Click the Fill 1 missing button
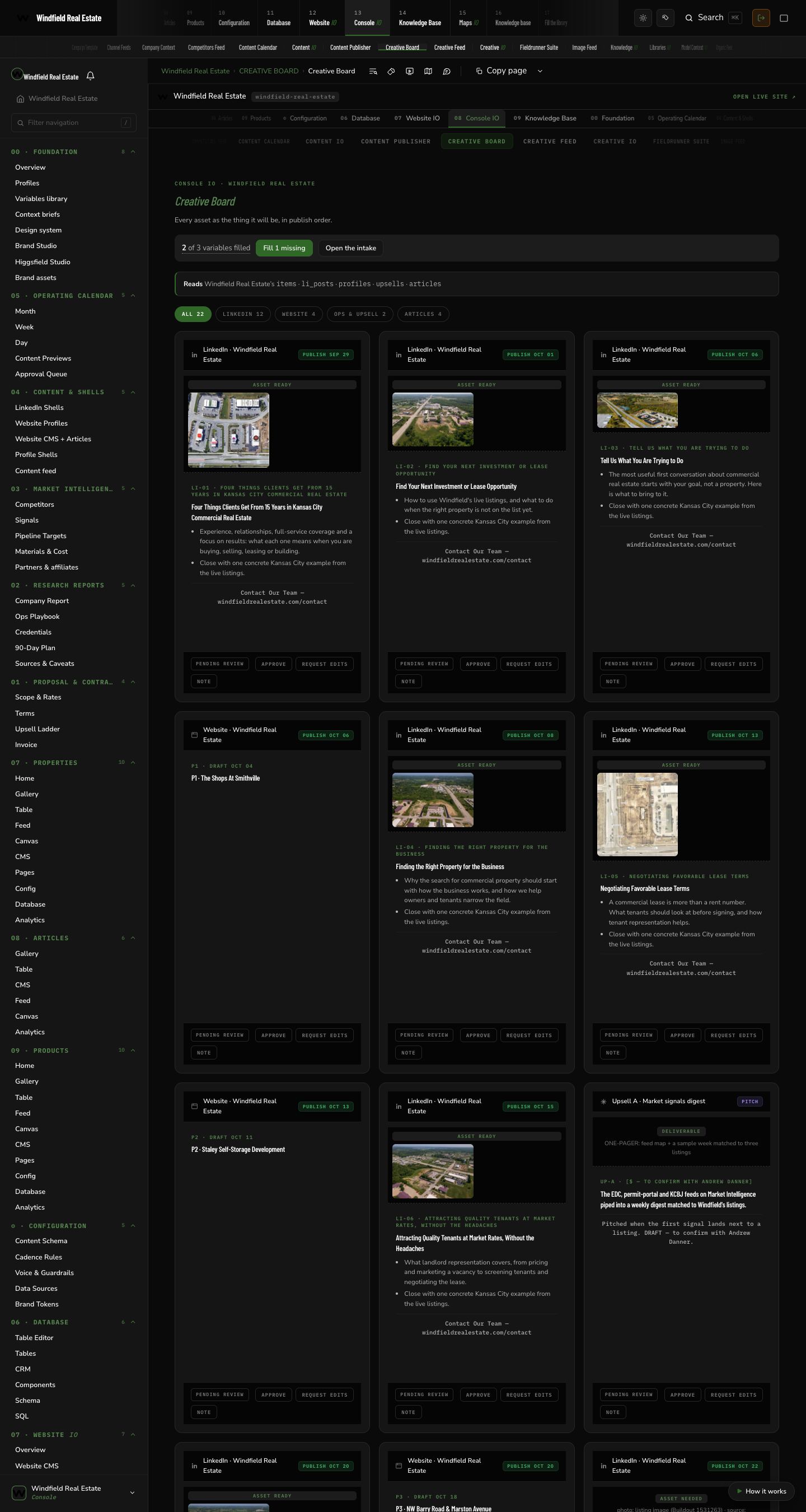806x1512 pixels. coord(284,248)
